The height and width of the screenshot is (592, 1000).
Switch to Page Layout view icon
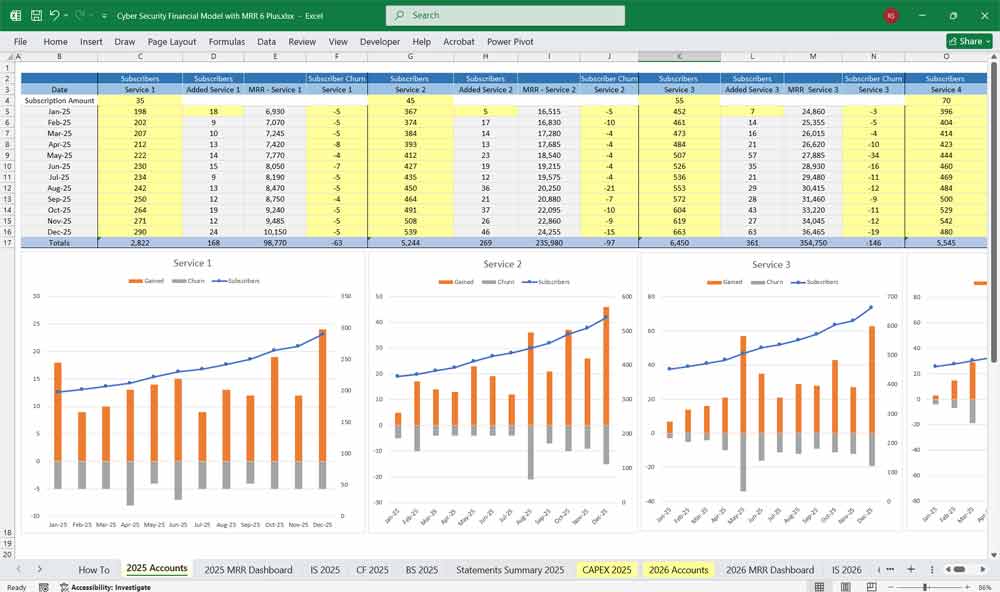tap(846, 587)
